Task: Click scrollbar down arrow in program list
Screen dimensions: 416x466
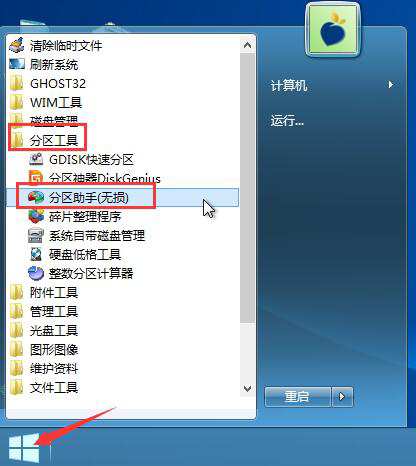Action: point(247,389)
